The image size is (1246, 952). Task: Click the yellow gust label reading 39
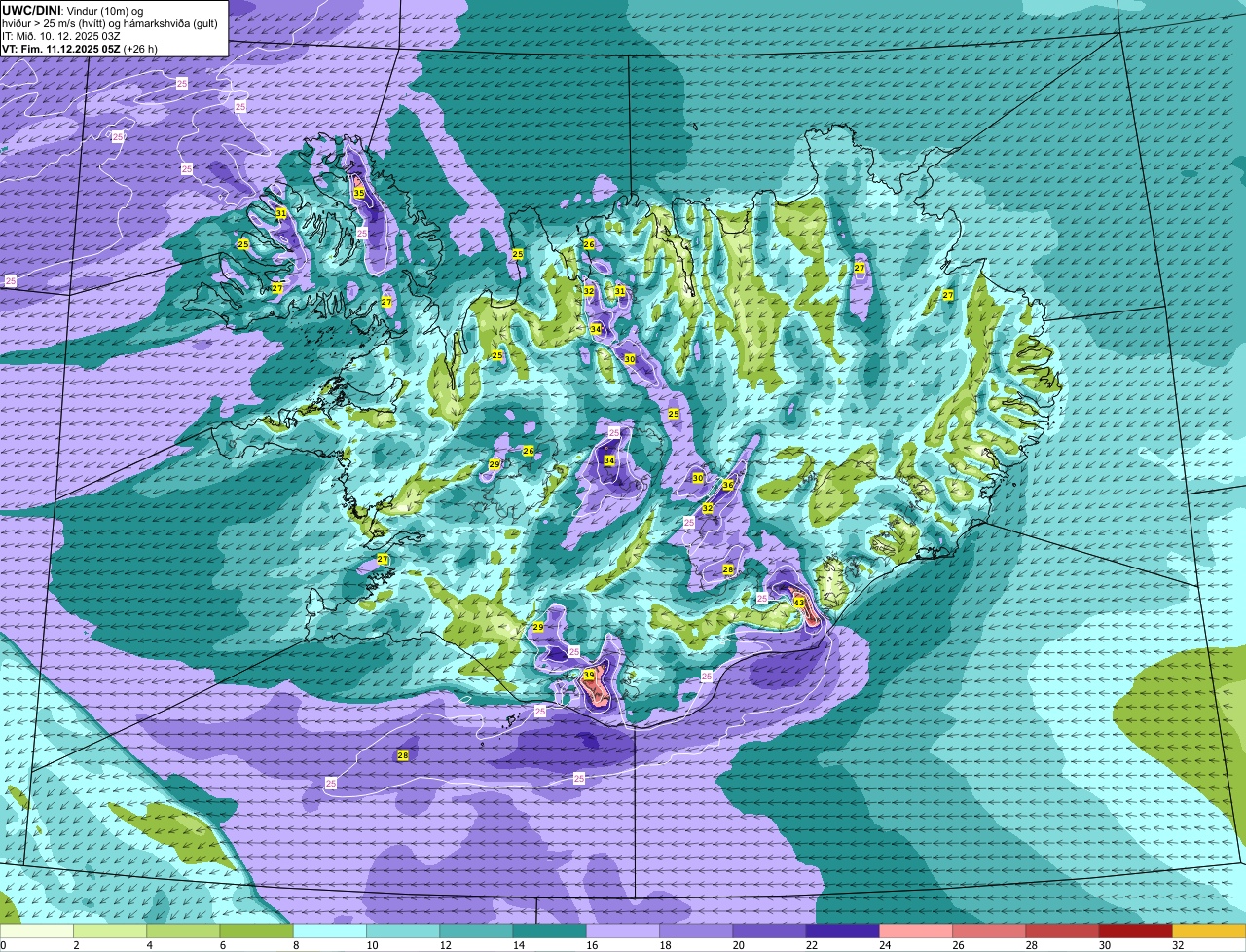pyautogui.click(x=589, y=675)
